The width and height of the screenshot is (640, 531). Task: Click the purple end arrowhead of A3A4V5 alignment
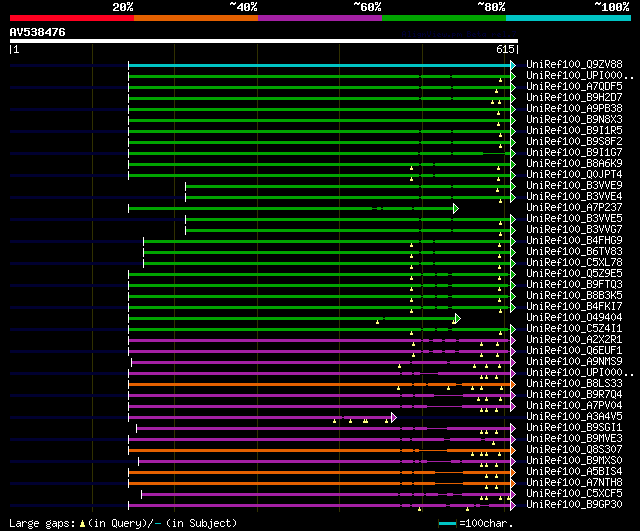click(x=394, y=418)
